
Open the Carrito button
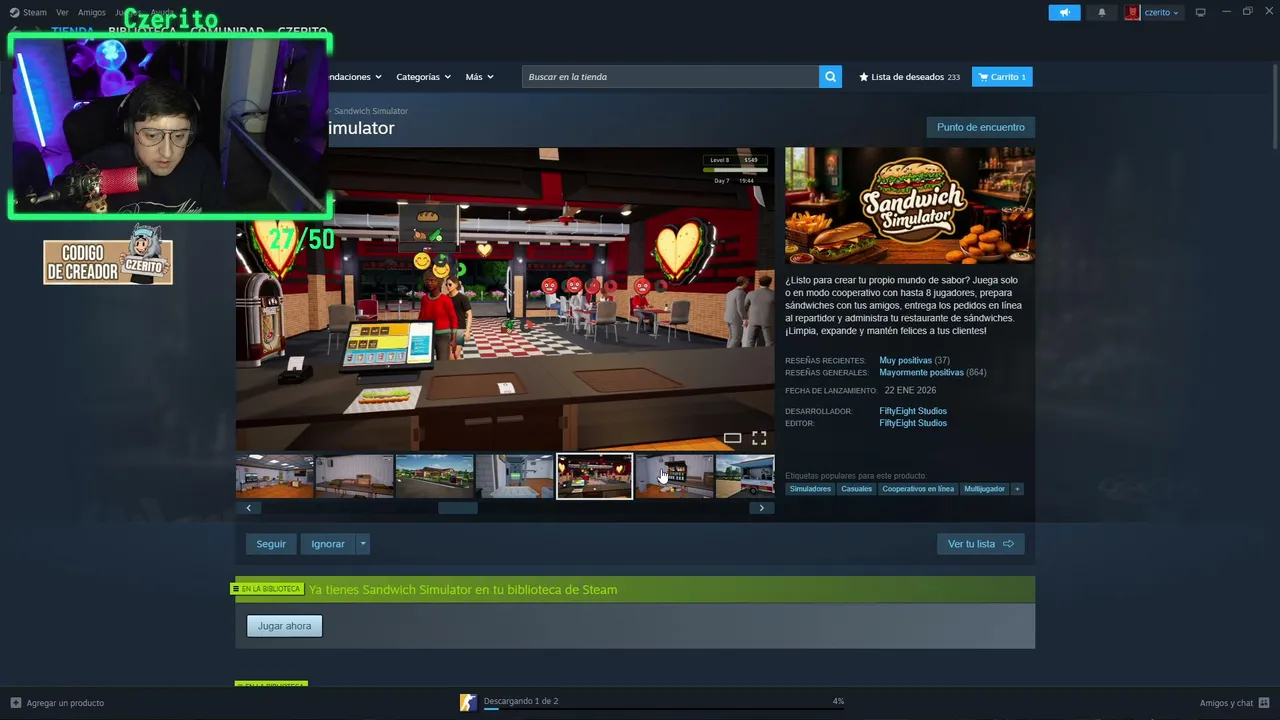point(1002,77)
